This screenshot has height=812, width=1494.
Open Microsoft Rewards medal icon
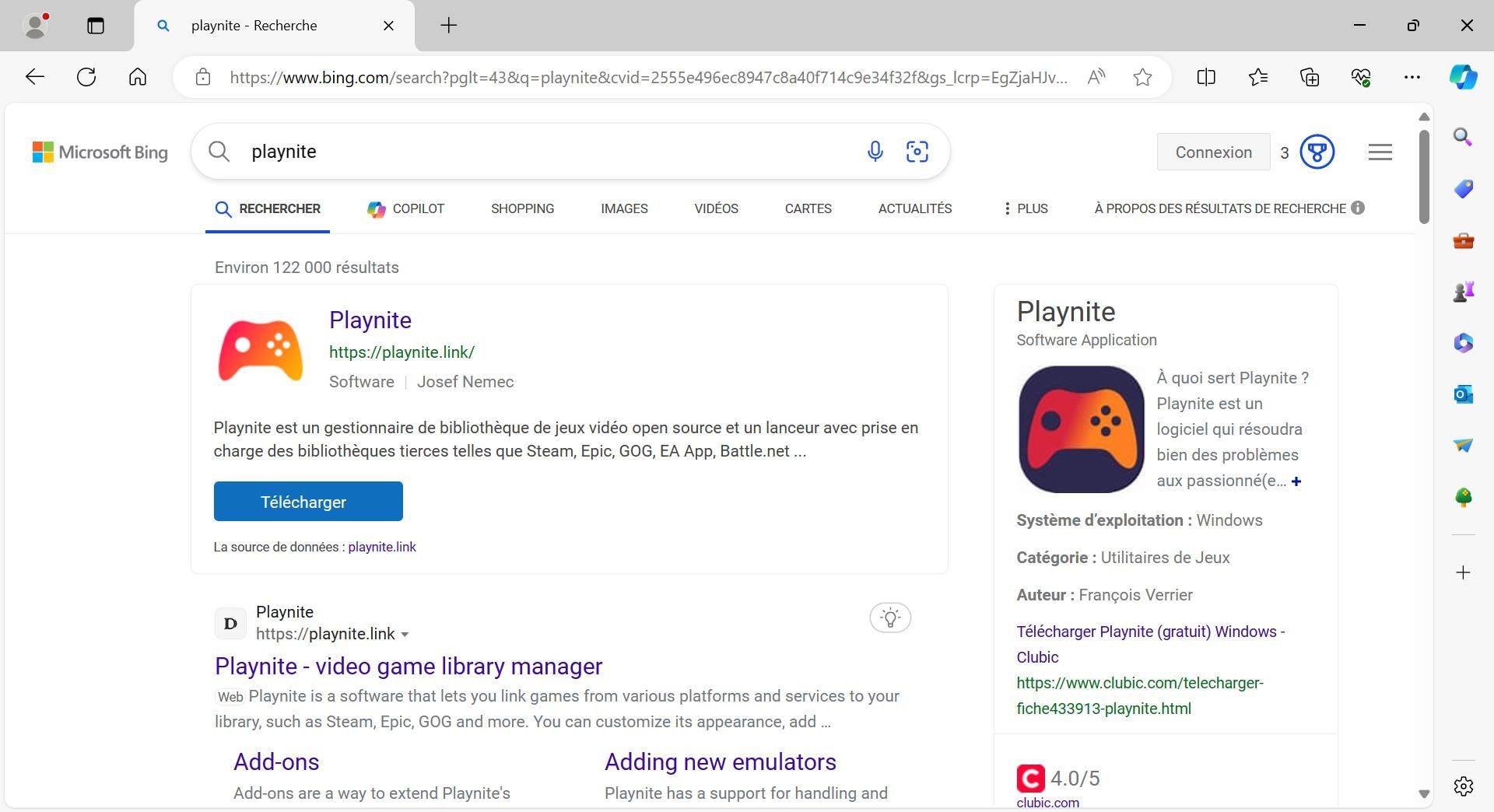click(x=1317, y=152)
